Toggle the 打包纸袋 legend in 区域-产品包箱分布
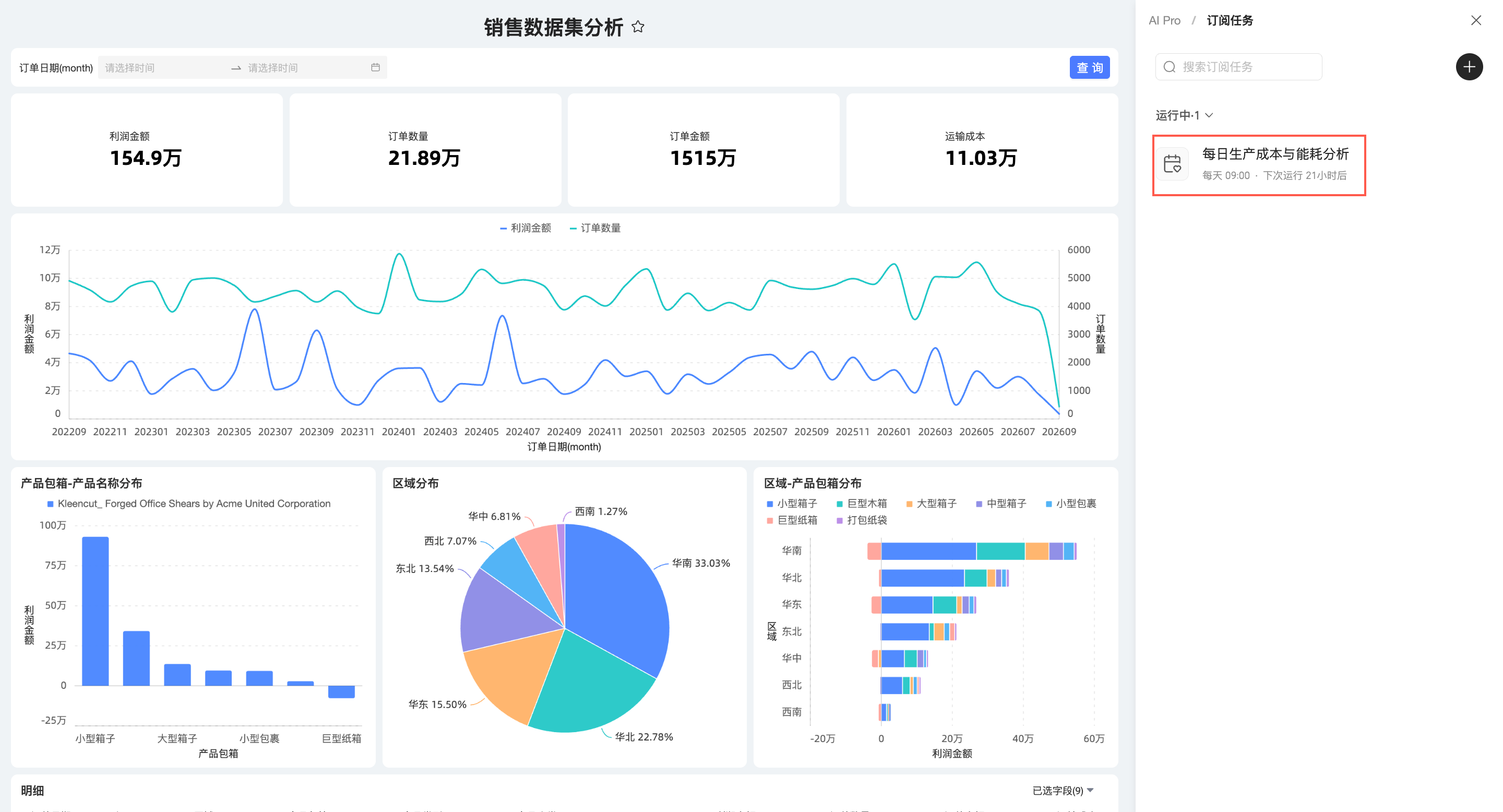The height and width of the screenshot is (812, 1503). tap(861, 520)
